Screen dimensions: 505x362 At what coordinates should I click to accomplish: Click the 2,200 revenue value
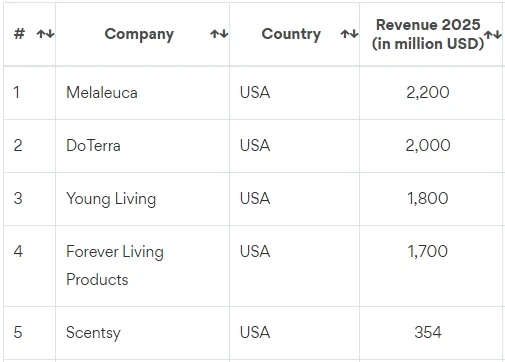click(428, 92)
